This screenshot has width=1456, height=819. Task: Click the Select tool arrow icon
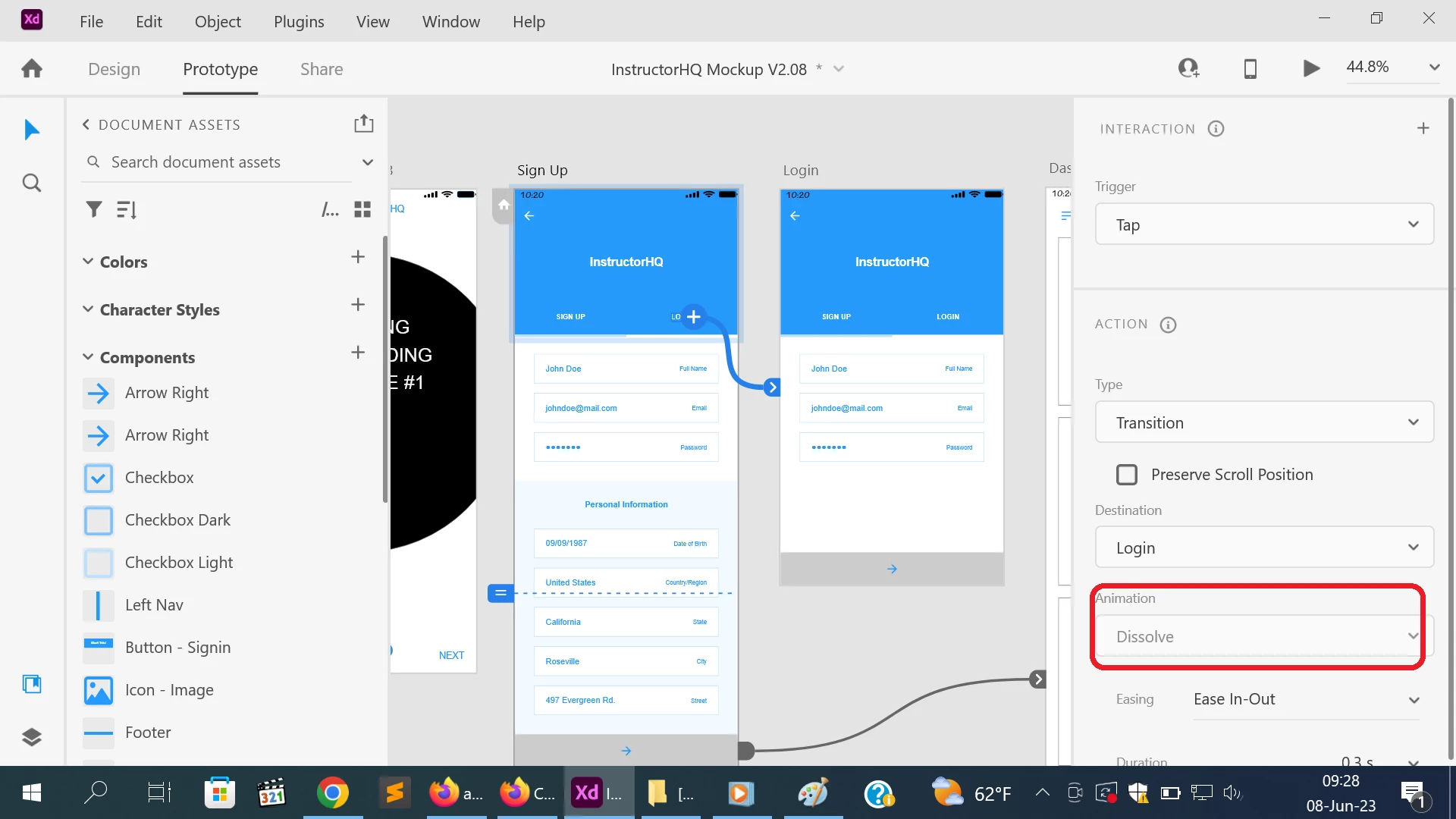[x=31, y=130]
